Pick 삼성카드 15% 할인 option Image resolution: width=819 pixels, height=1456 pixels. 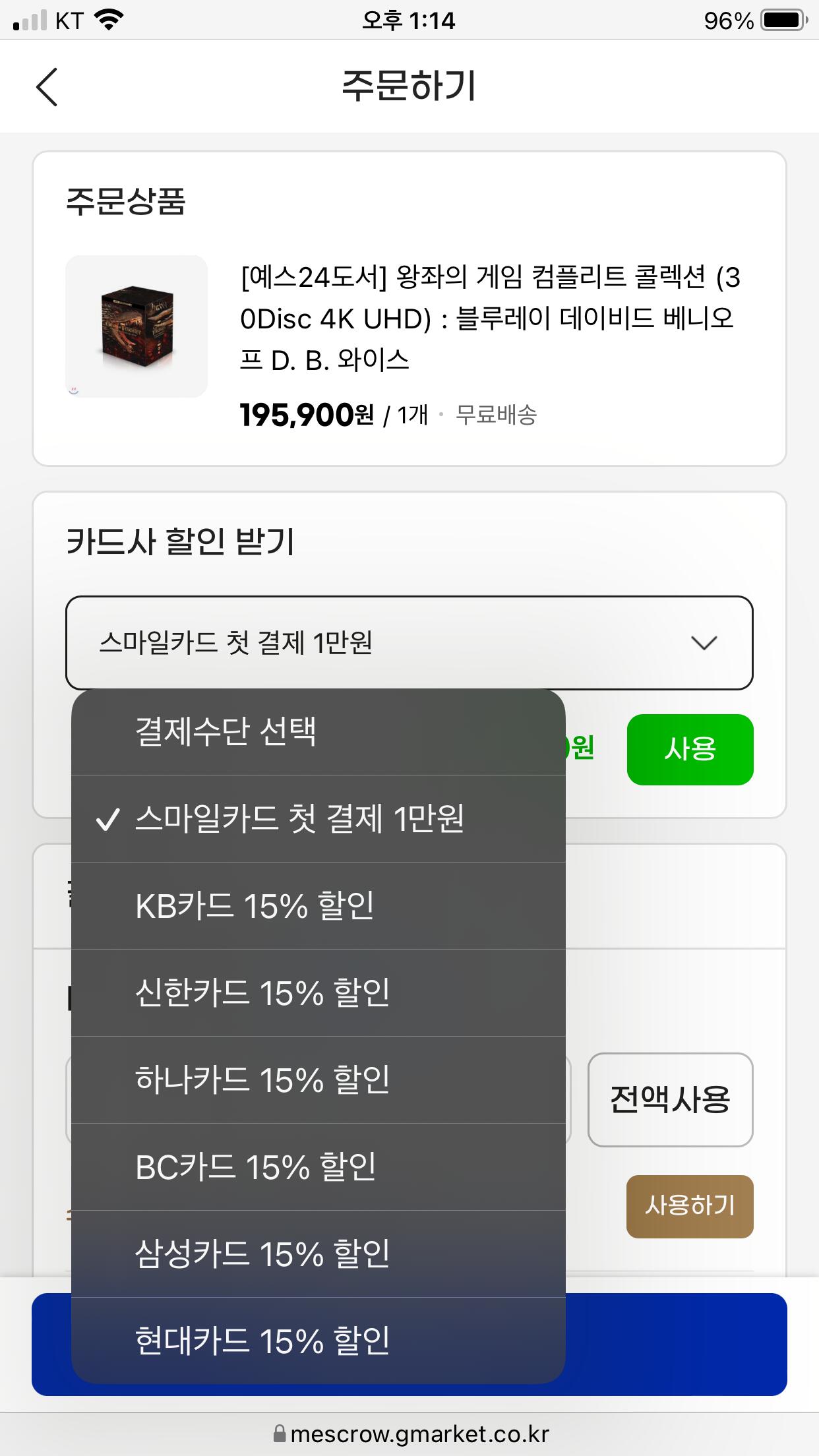(x=318, y=1254)
